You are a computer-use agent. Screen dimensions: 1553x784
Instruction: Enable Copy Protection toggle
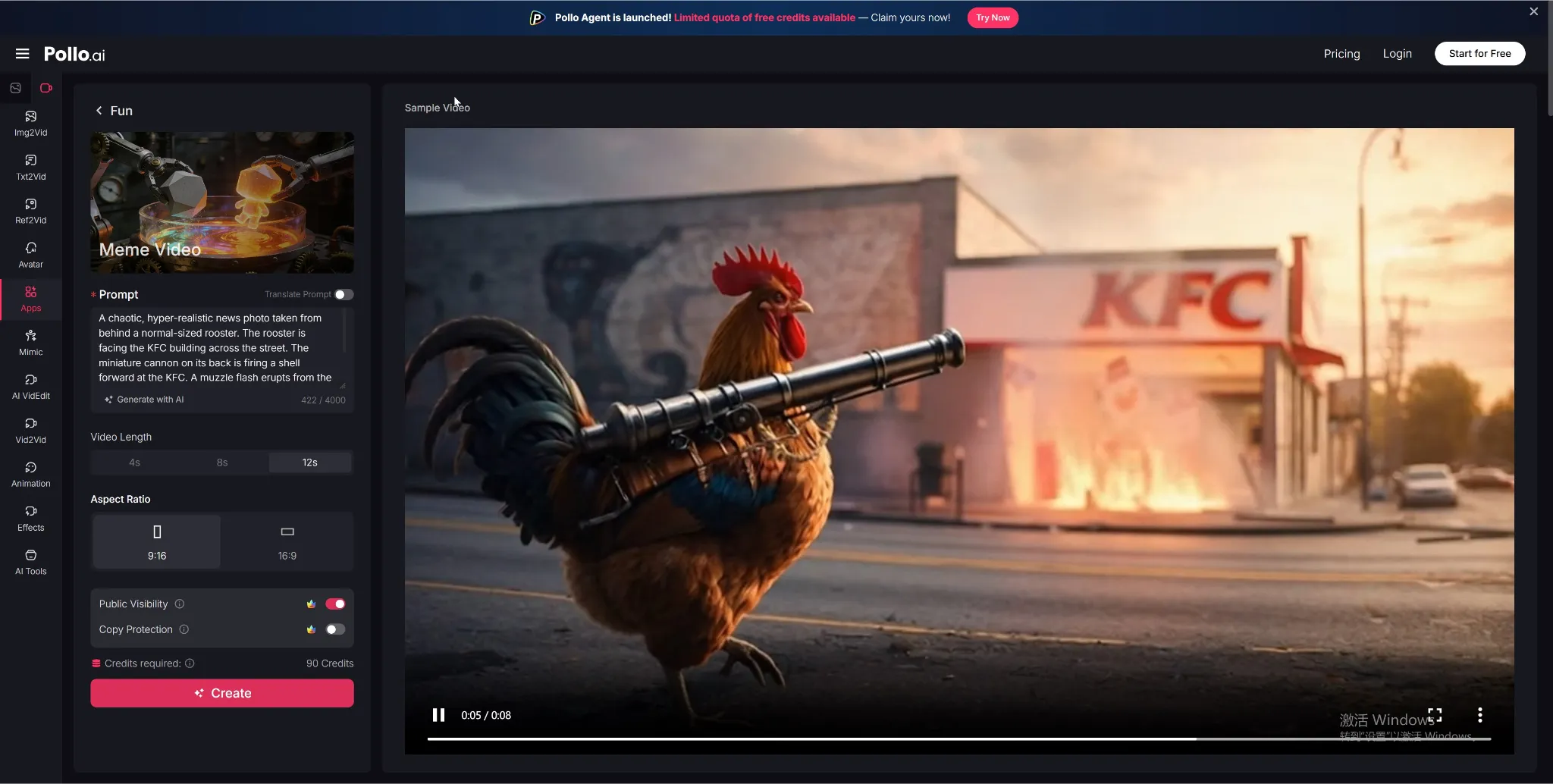point(335,629)
